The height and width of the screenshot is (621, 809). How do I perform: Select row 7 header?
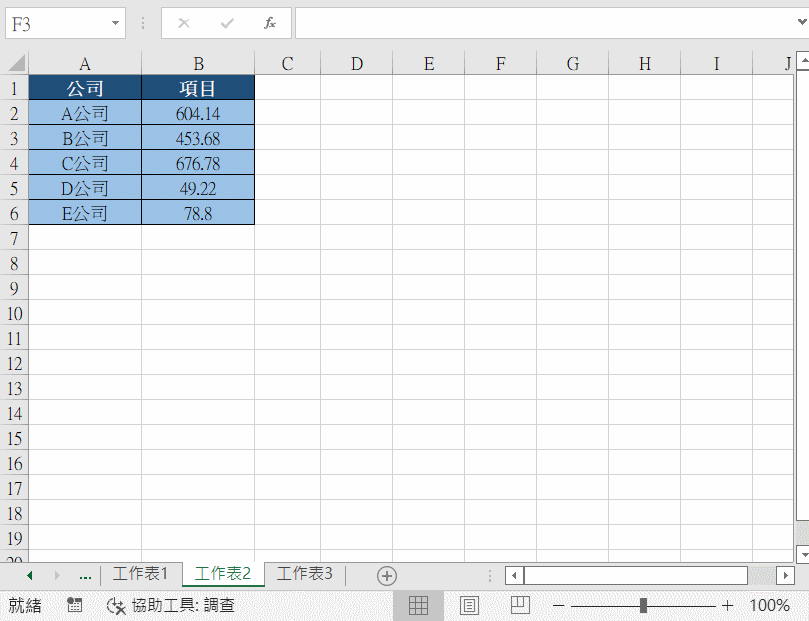pos(14,238)
